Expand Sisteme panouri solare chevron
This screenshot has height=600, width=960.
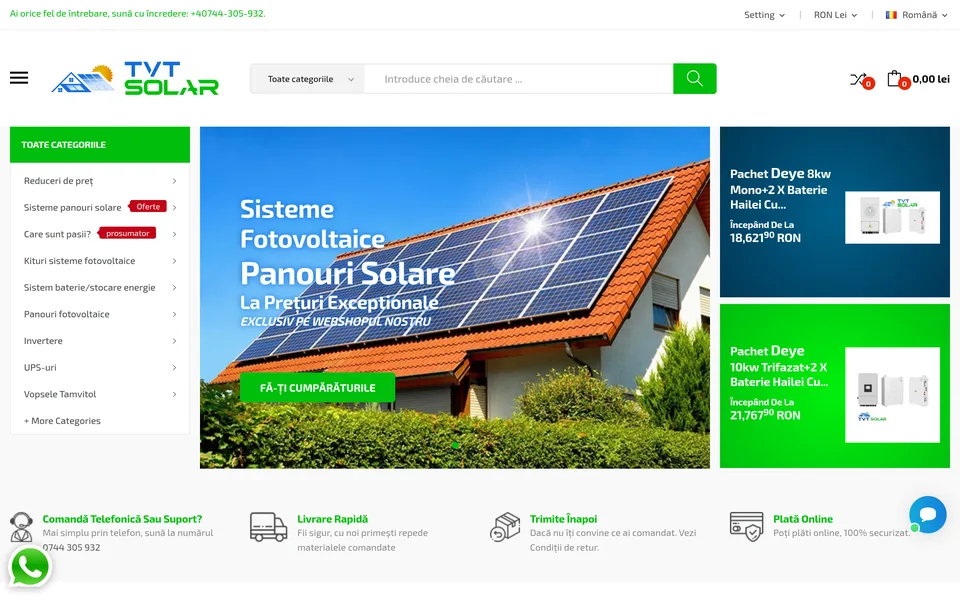[x=174, y=208]
